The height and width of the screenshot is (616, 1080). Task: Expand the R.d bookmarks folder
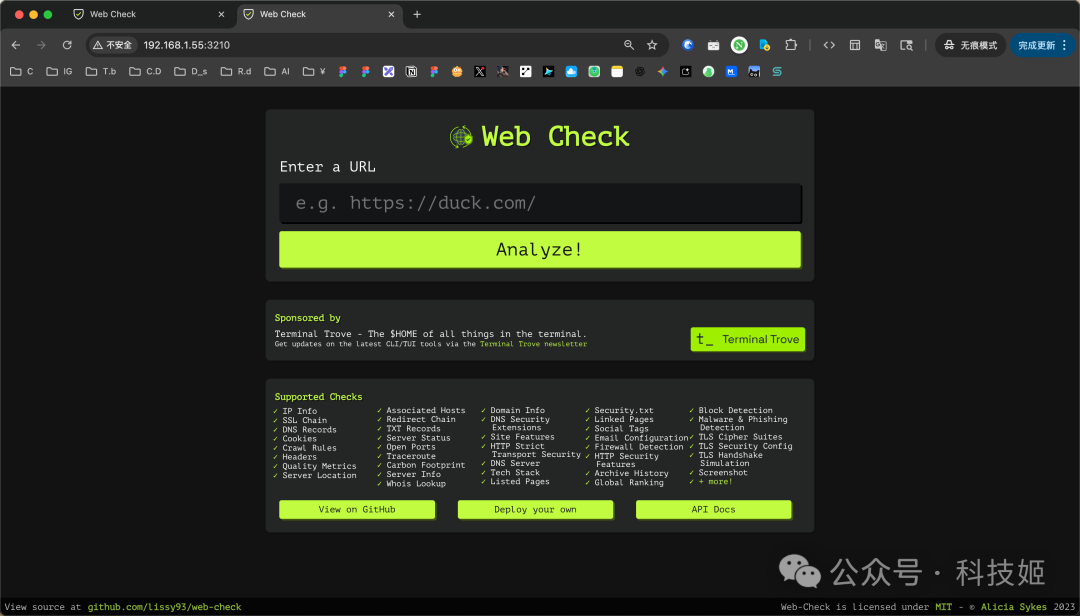(x=236, y=71)
